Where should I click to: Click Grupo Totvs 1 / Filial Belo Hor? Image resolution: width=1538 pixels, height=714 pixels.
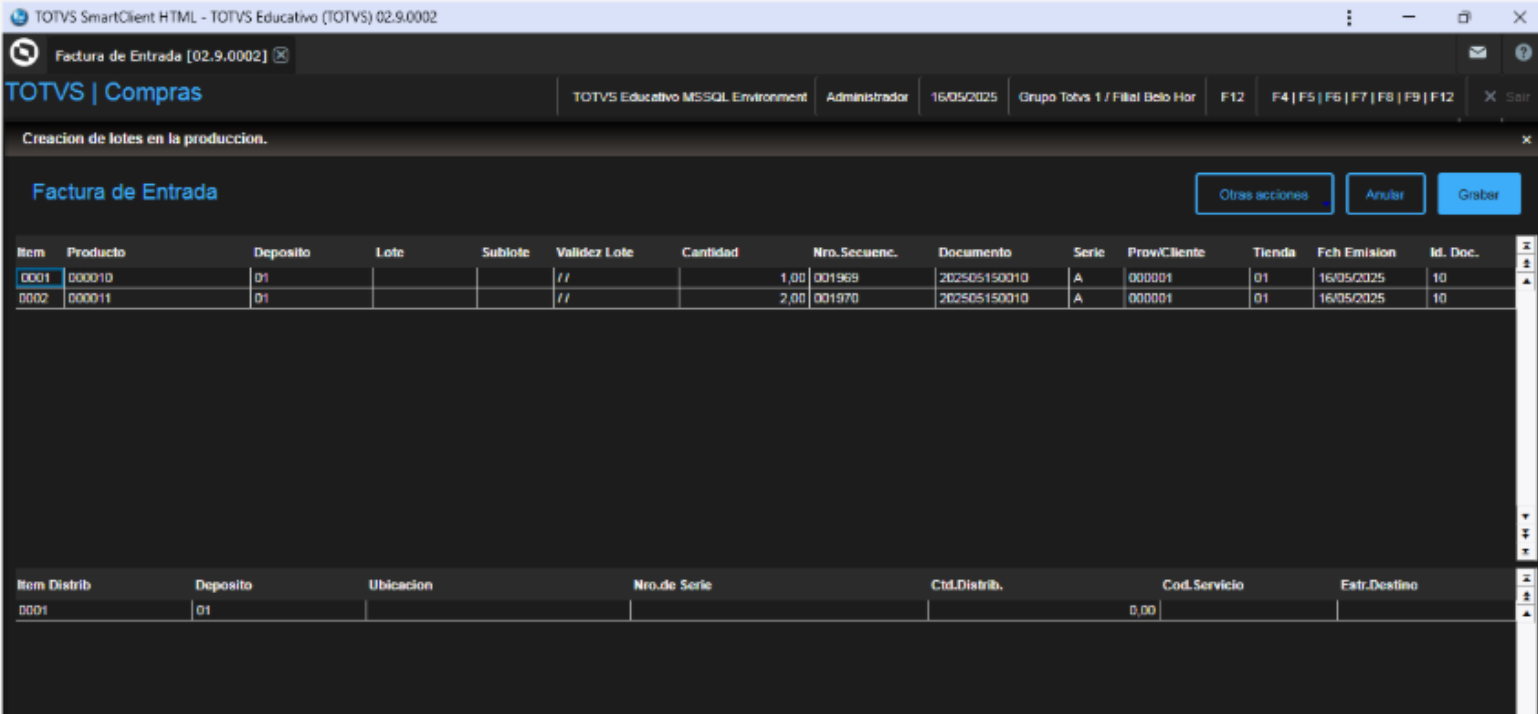[1107, 97]
